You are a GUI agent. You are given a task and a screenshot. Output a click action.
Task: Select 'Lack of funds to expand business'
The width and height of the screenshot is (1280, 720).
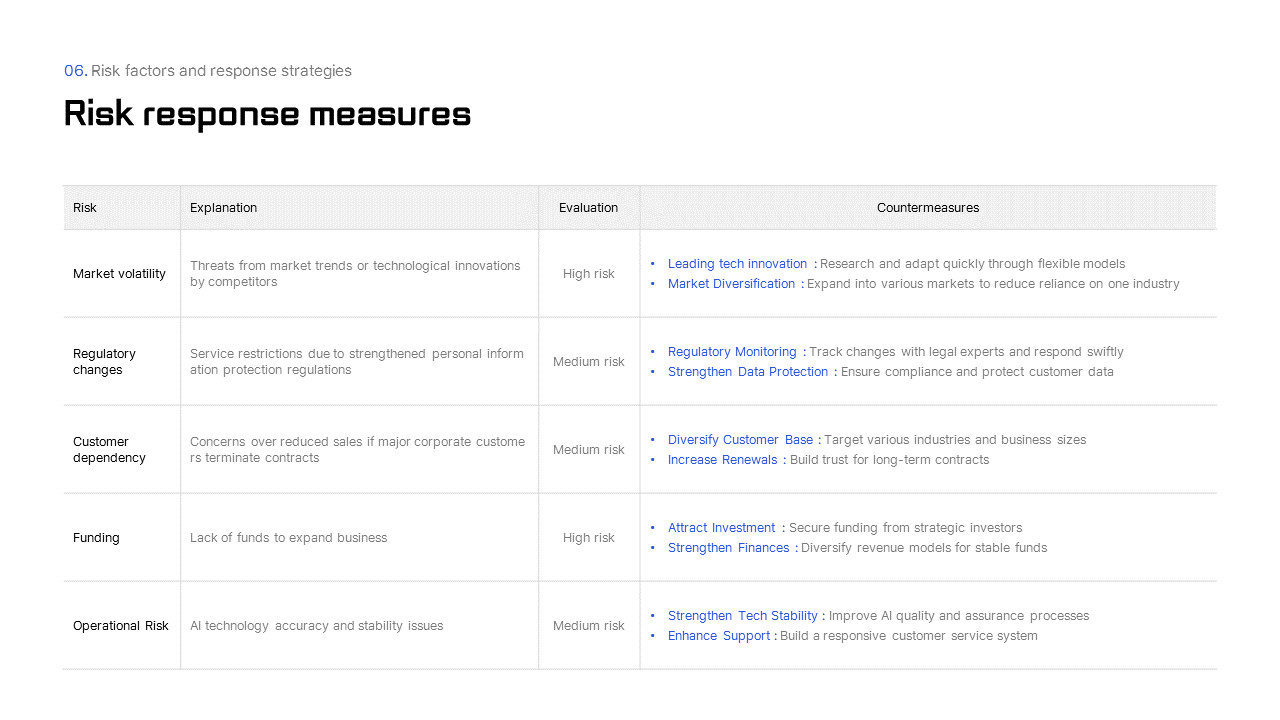click(x=288, y=538)
